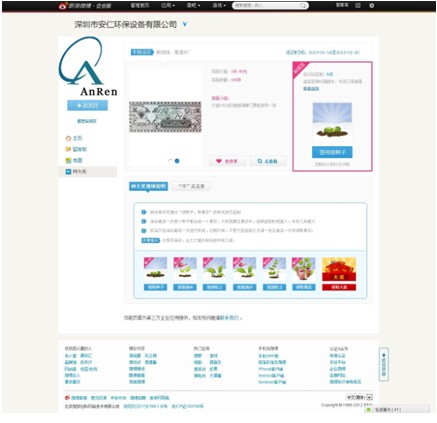Expand the applications dropdown in the top navigation
437x423 pixels.
click(x=168, y=6)
